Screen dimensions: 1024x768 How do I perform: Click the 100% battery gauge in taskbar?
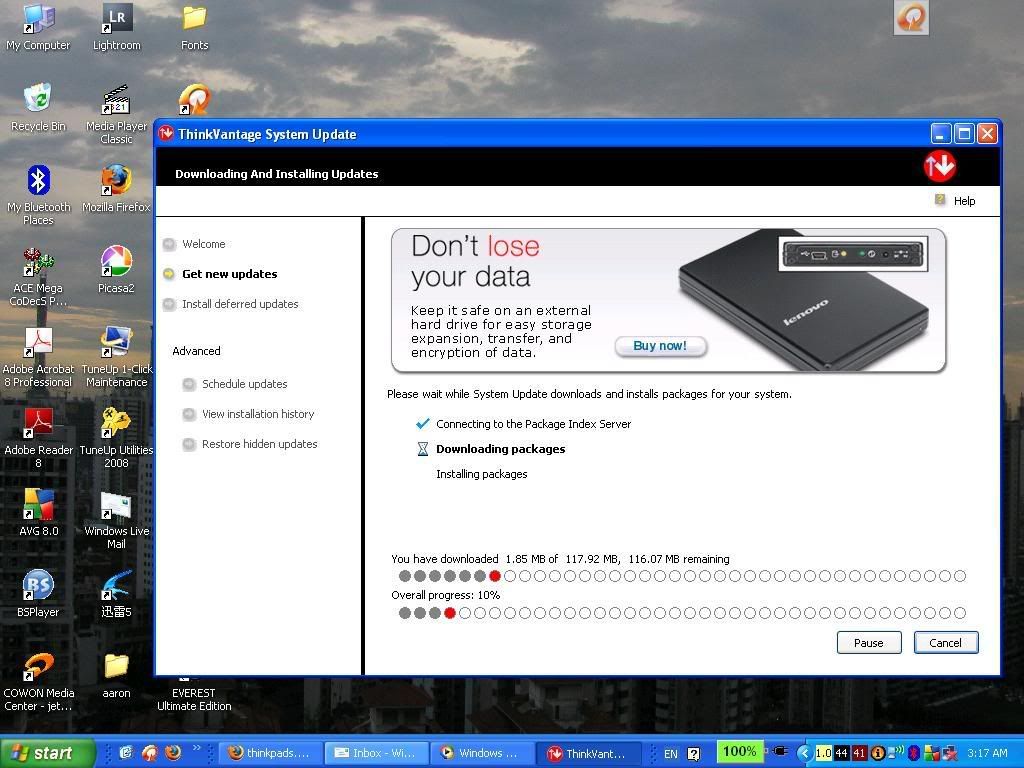point(739,752)
